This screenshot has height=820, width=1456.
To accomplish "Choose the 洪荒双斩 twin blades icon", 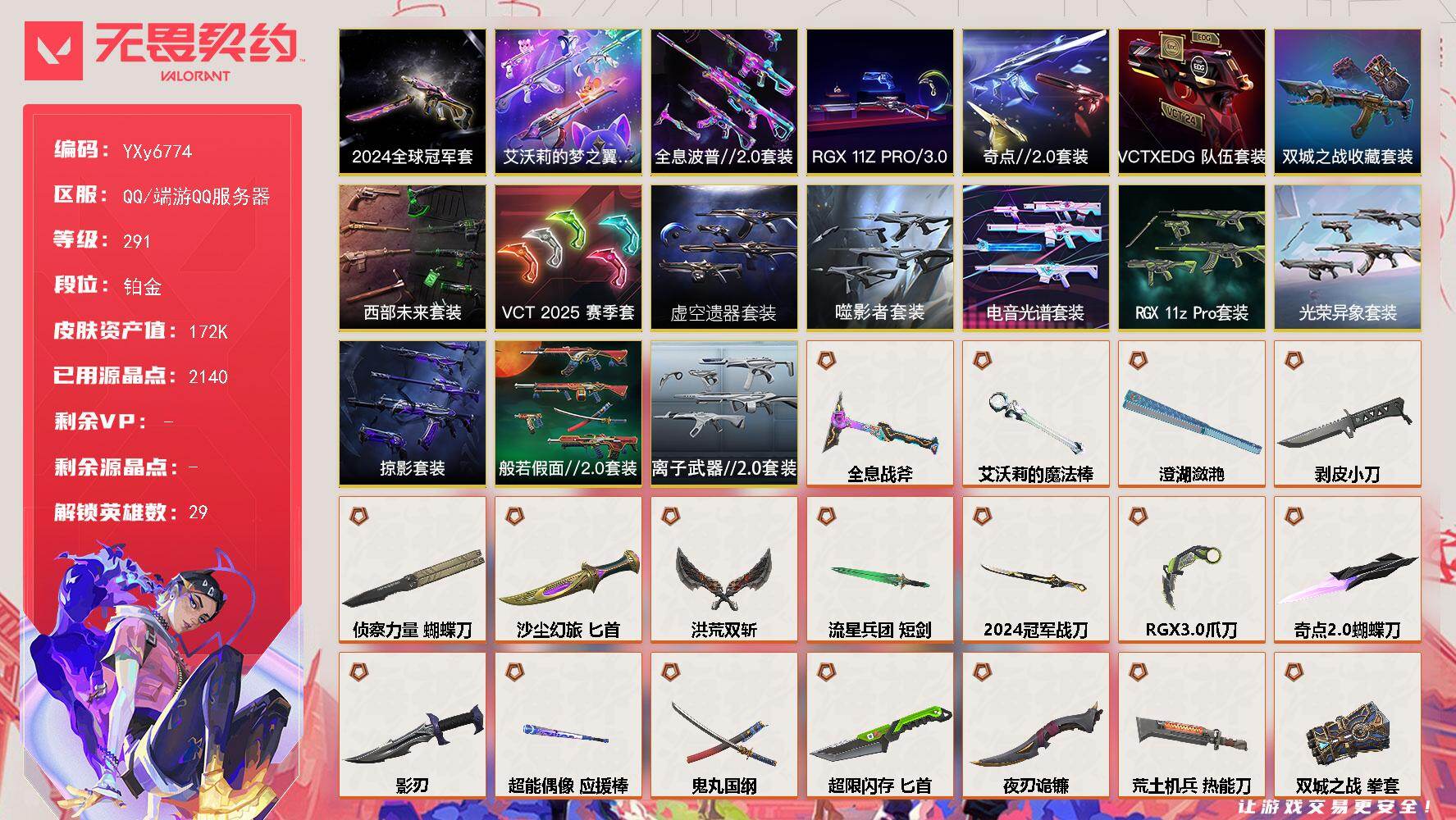I will pos(724,579).
